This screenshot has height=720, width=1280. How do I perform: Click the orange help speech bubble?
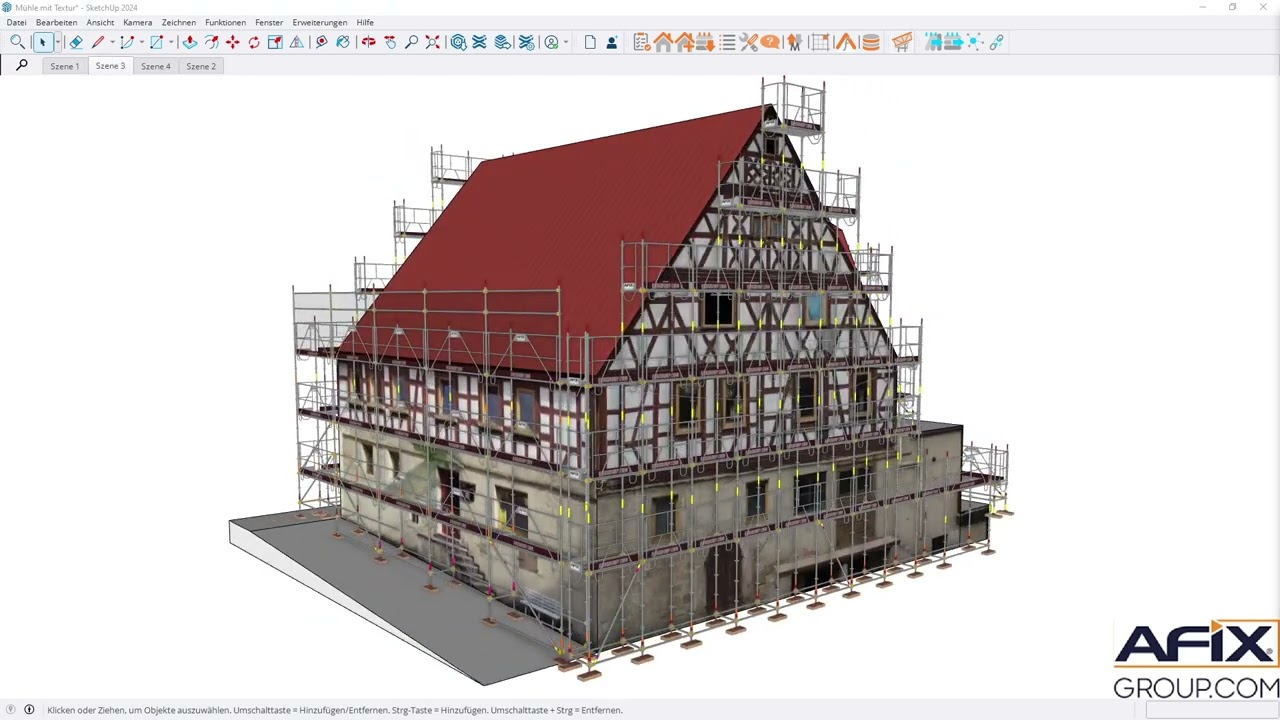click(770, 42)
